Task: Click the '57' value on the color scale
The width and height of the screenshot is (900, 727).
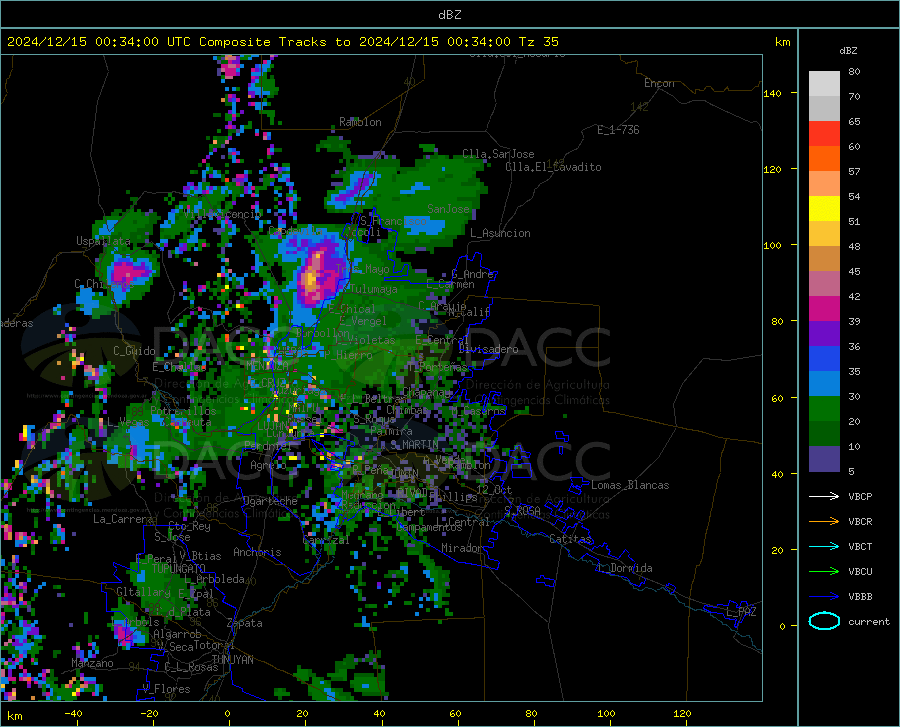Action: (x=854, y=172)
